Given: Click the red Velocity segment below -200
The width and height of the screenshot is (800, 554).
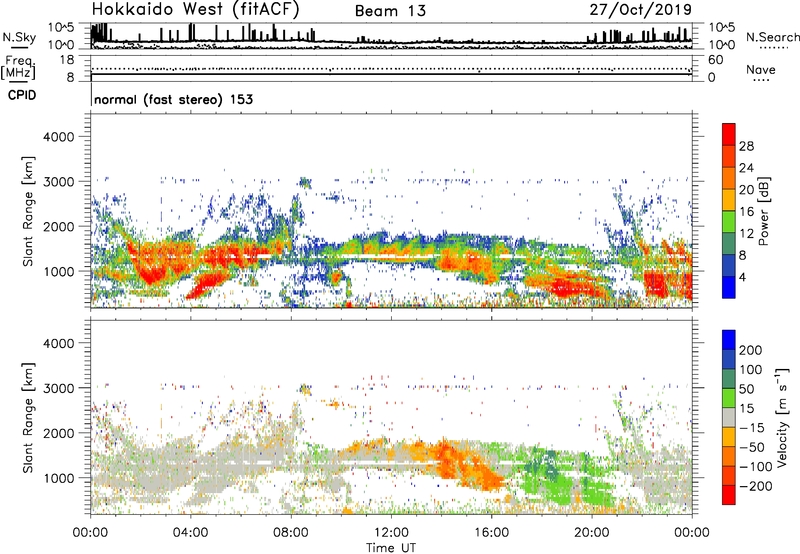Looking at the screenshot, I should pyautogui.click(x=729, y=495).
